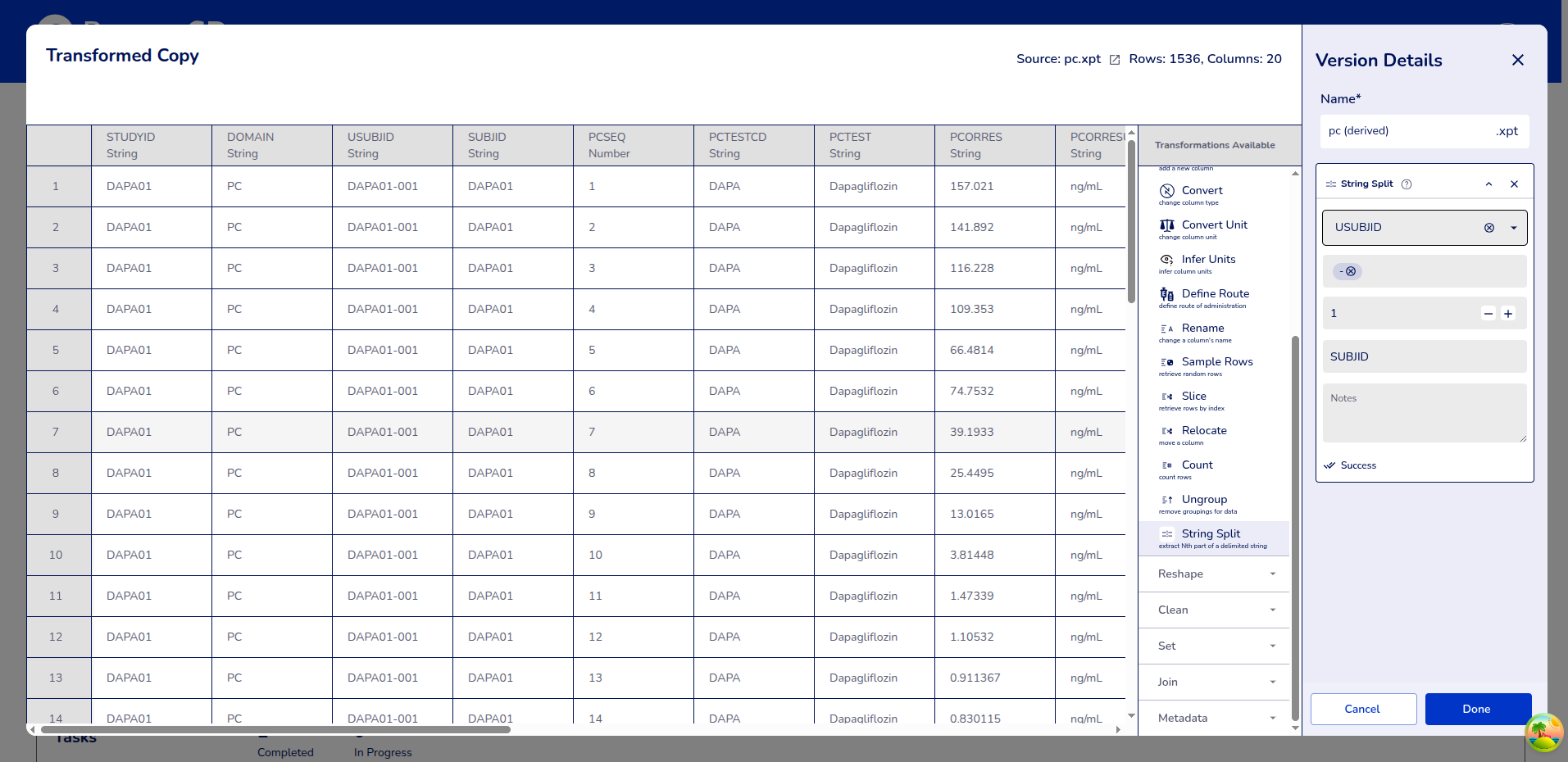Screen dimensions: 1568x762
Task: Select the Convert Unit scales icon
Action: (x=1167, y=225)
